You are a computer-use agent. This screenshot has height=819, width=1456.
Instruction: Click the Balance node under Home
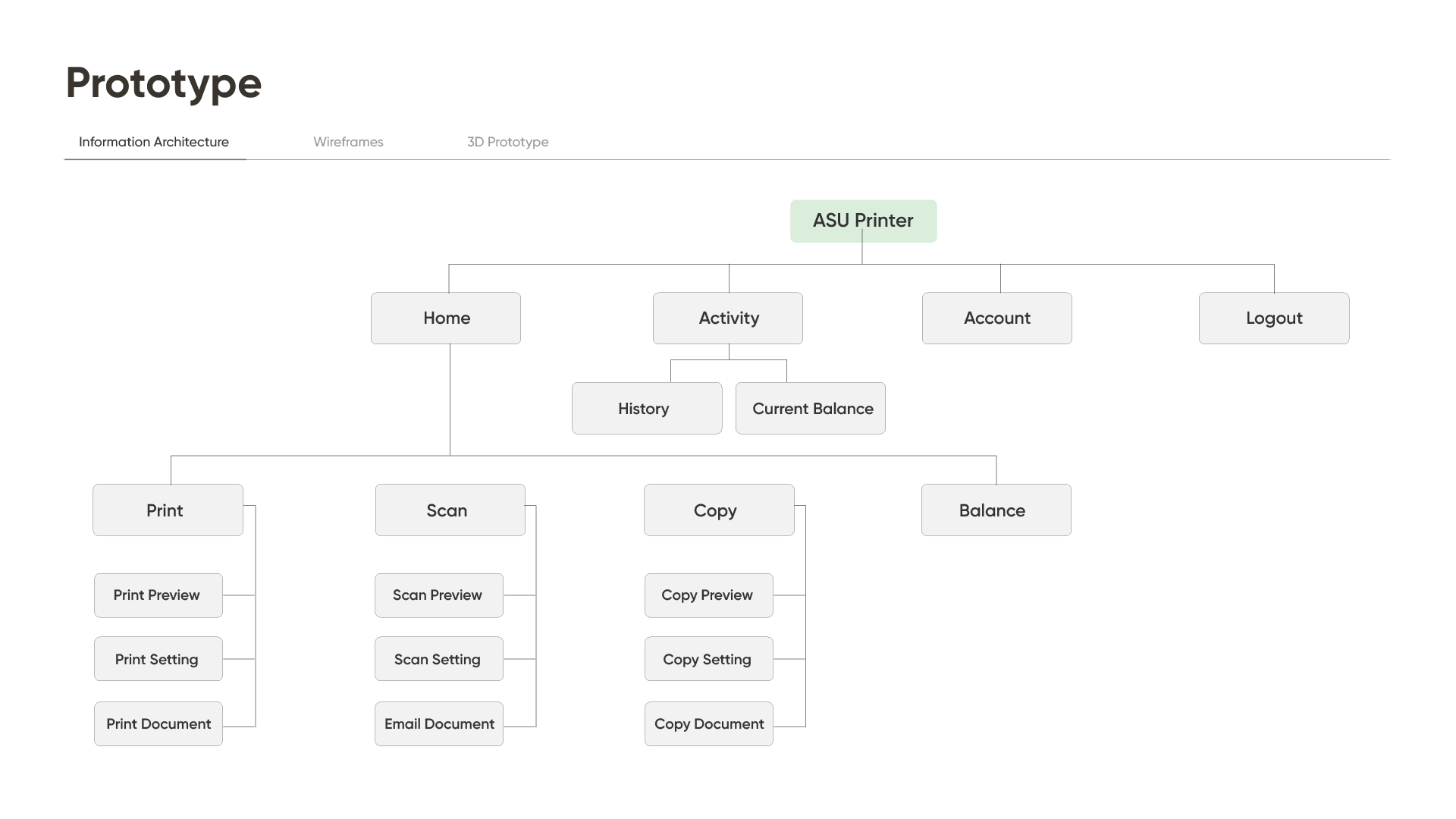tap(996, 510)
